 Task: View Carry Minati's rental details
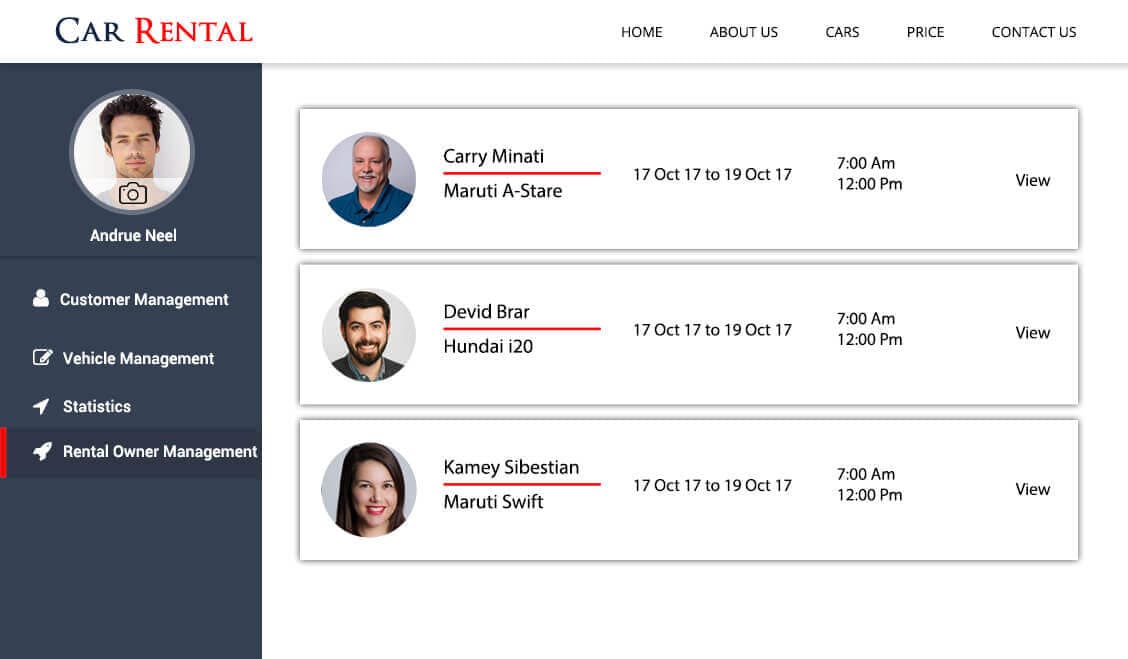click(x=1032, y=180)
